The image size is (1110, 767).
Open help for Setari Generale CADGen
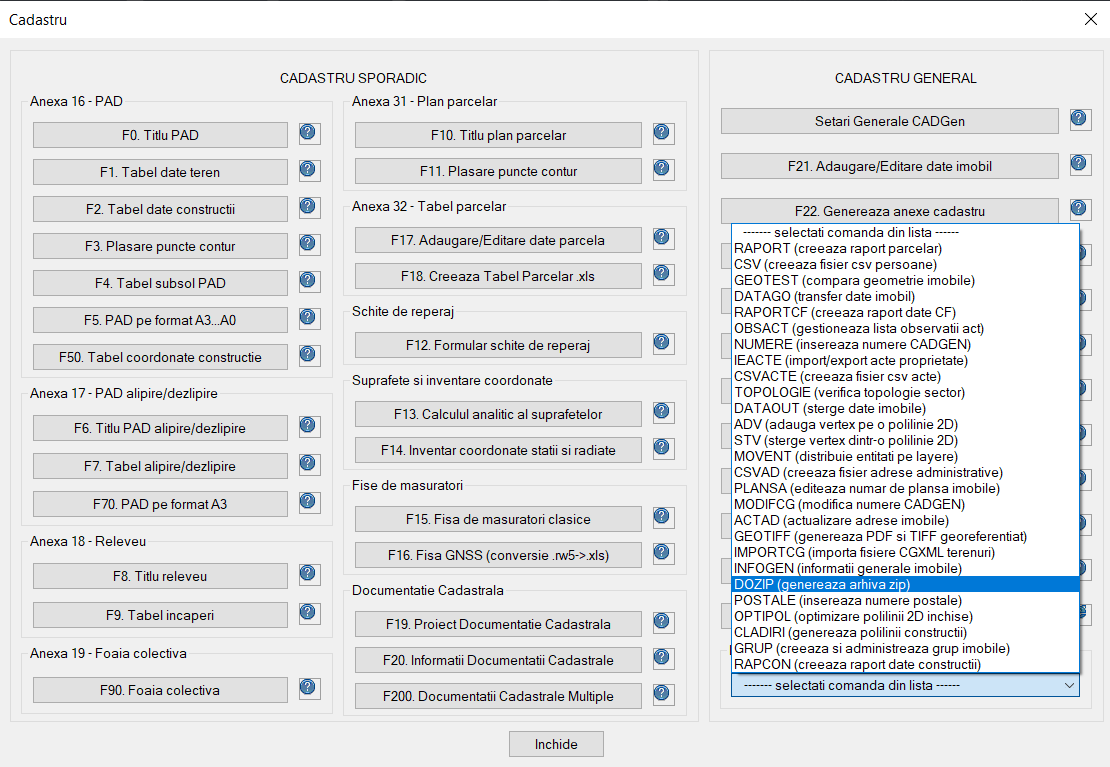point(1080,119)
